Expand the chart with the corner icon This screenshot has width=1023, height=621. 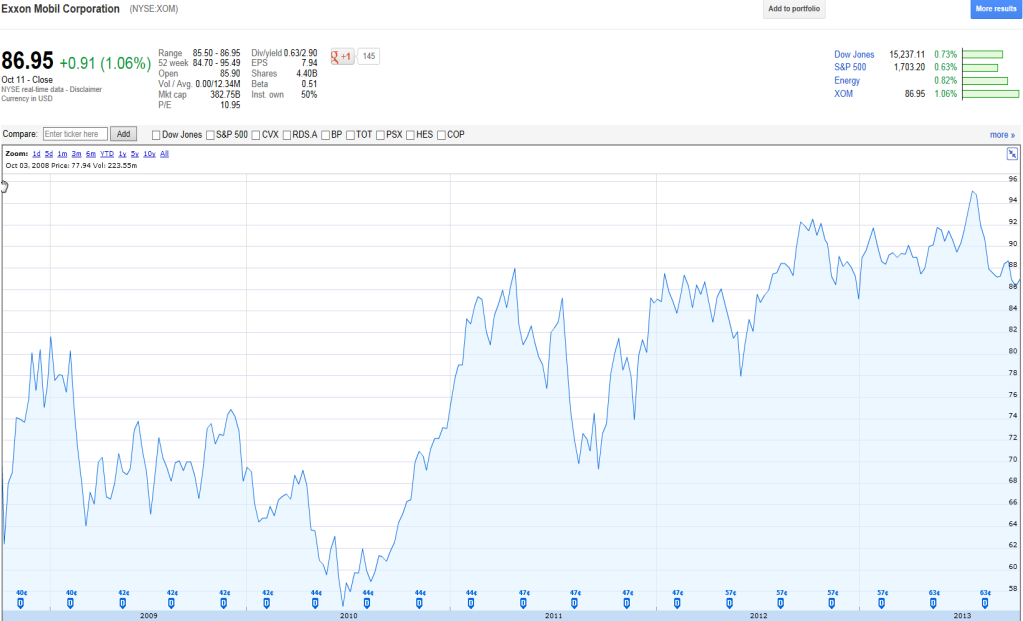point(1012,154)
